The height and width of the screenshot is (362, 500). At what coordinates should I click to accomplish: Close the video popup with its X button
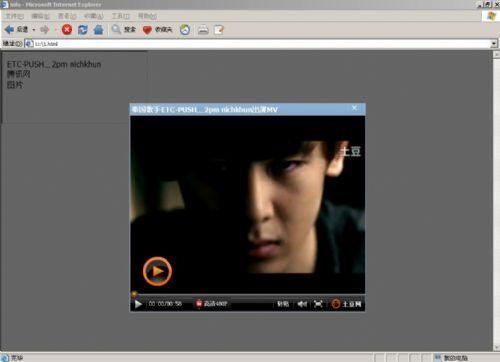(354, 108)
